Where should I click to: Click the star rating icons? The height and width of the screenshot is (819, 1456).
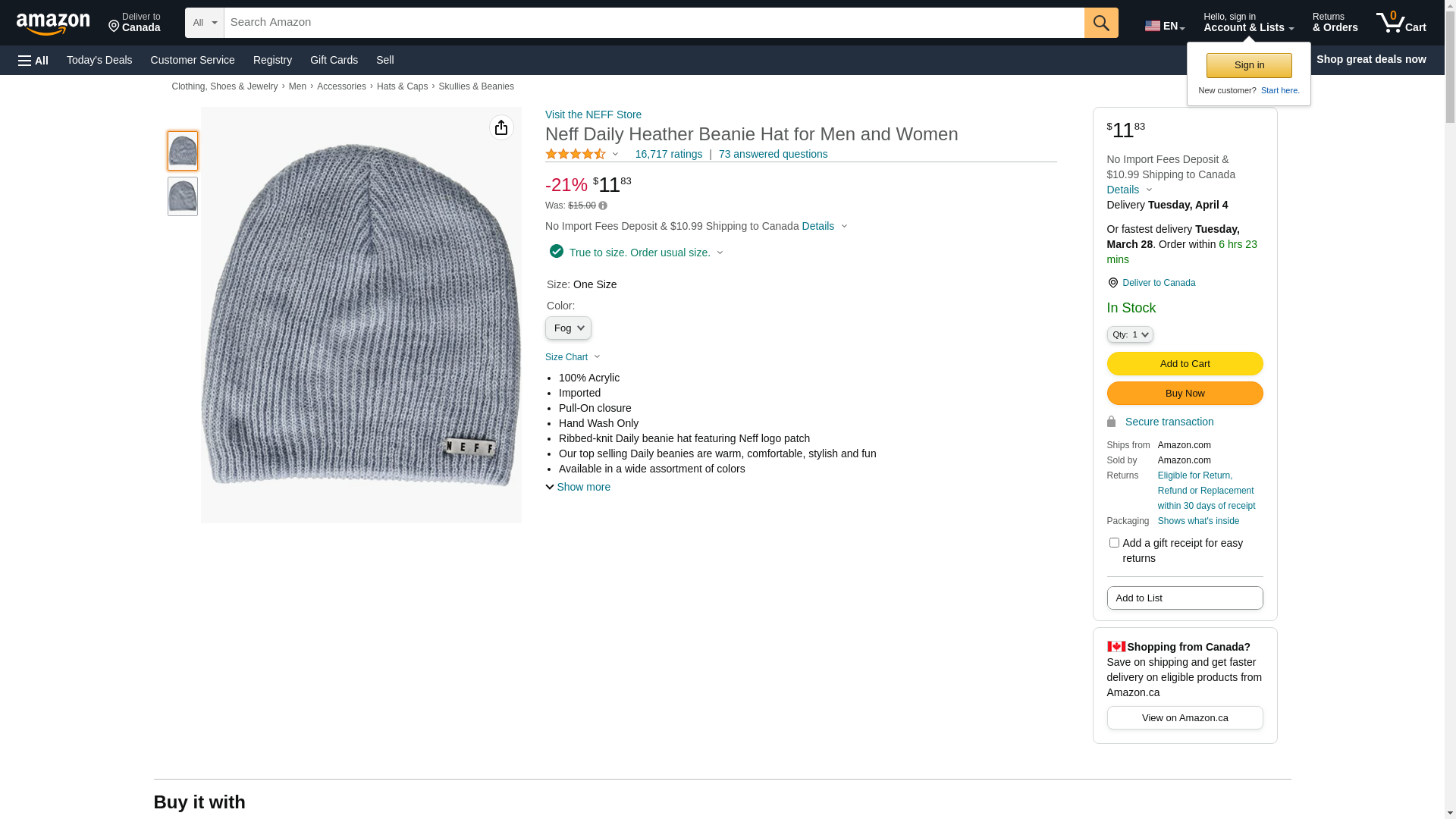pyautogui.click(x=576, y=154)
